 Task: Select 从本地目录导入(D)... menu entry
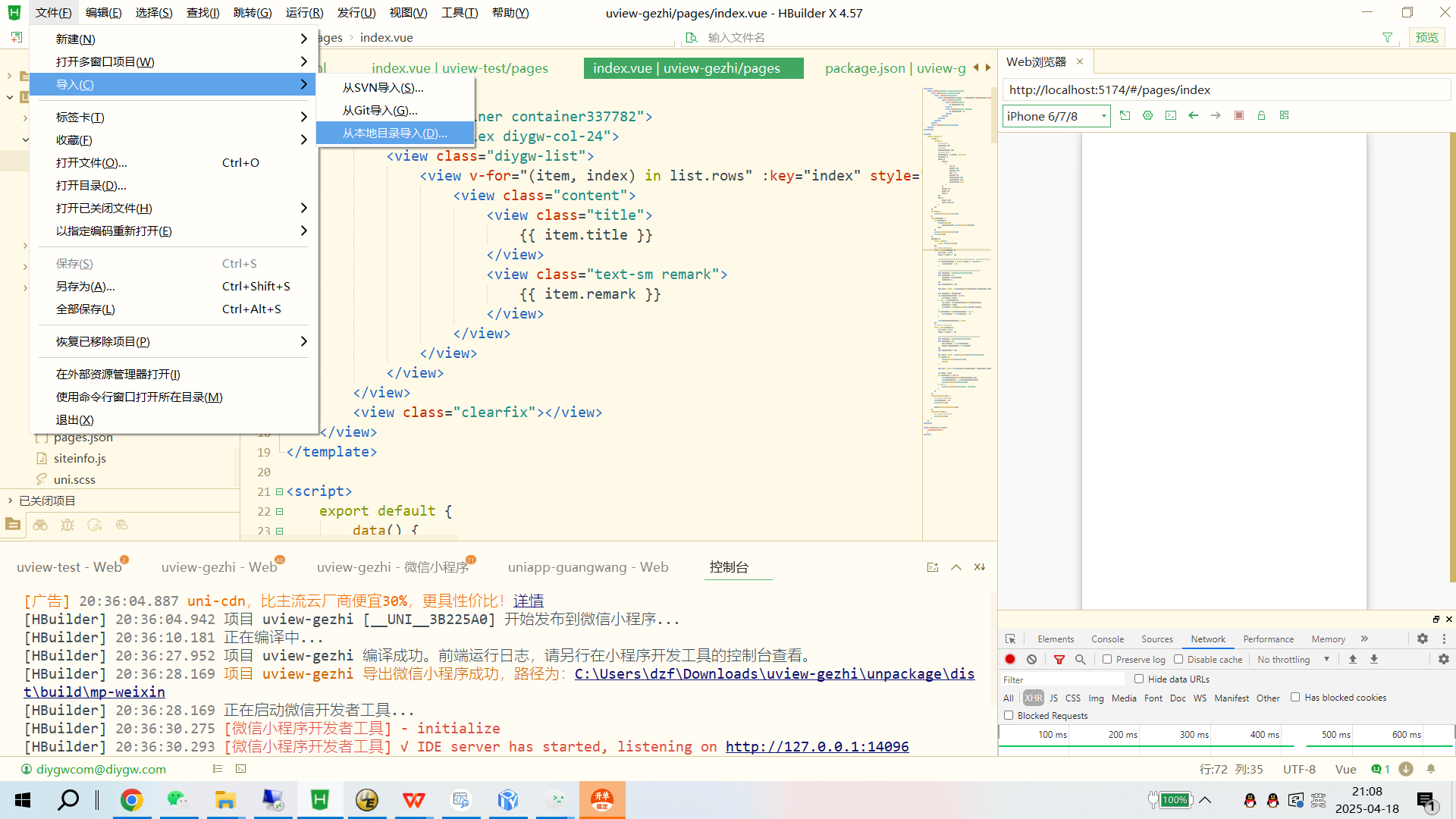(394, 133)
